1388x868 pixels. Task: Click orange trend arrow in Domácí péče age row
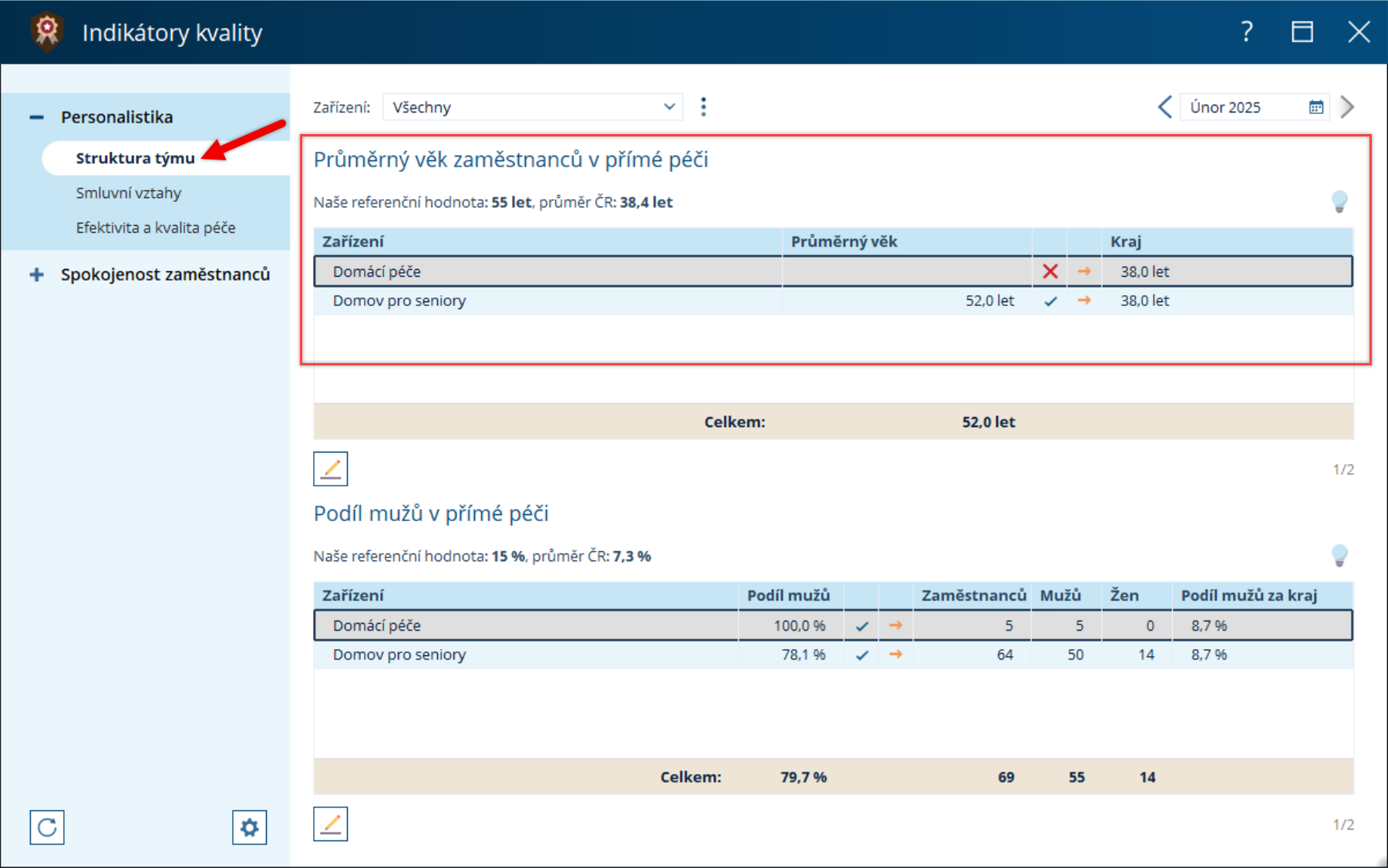1084,271
